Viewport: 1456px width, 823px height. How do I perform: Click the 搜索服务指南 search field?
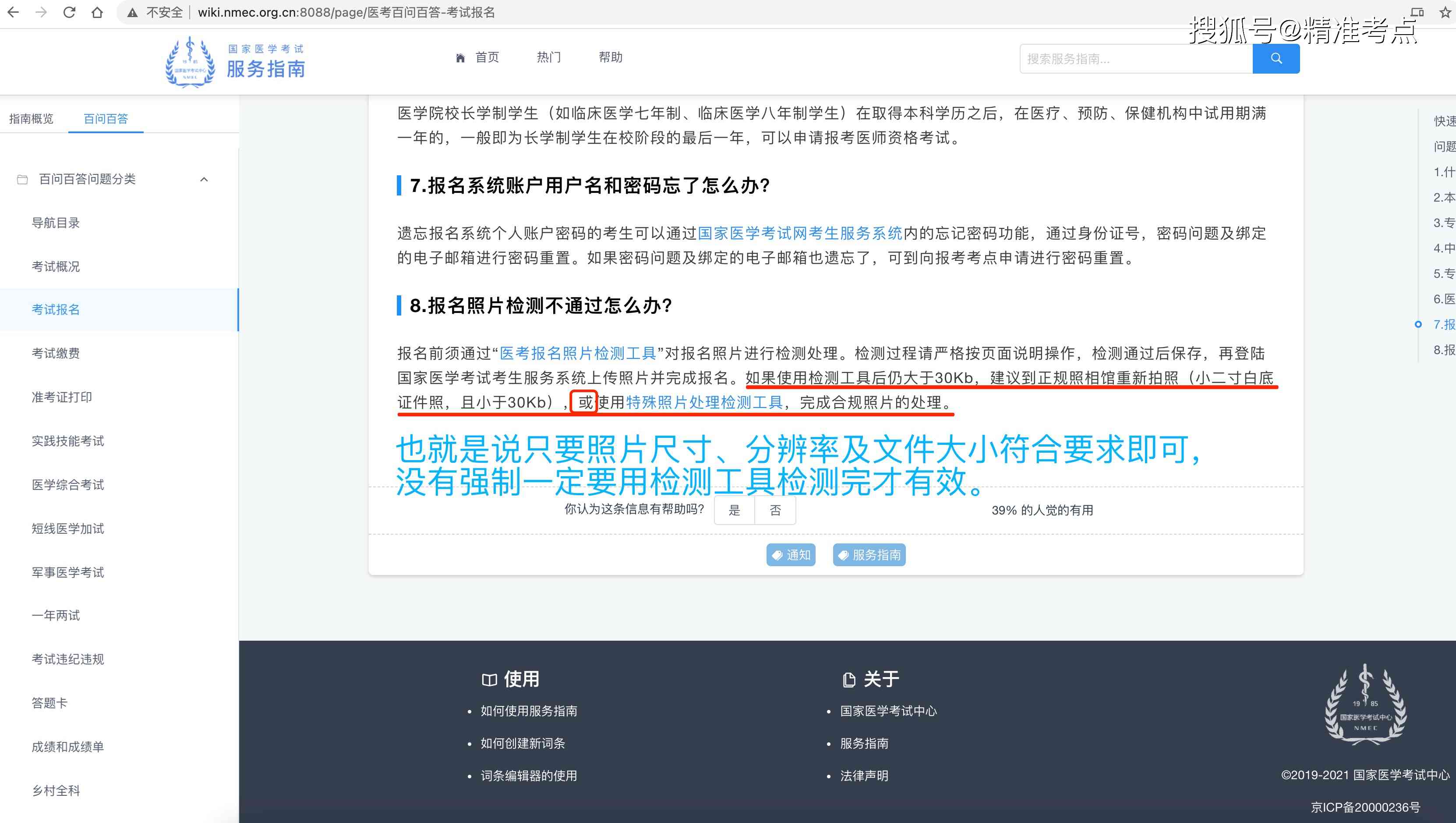[x=1136, y=59]
